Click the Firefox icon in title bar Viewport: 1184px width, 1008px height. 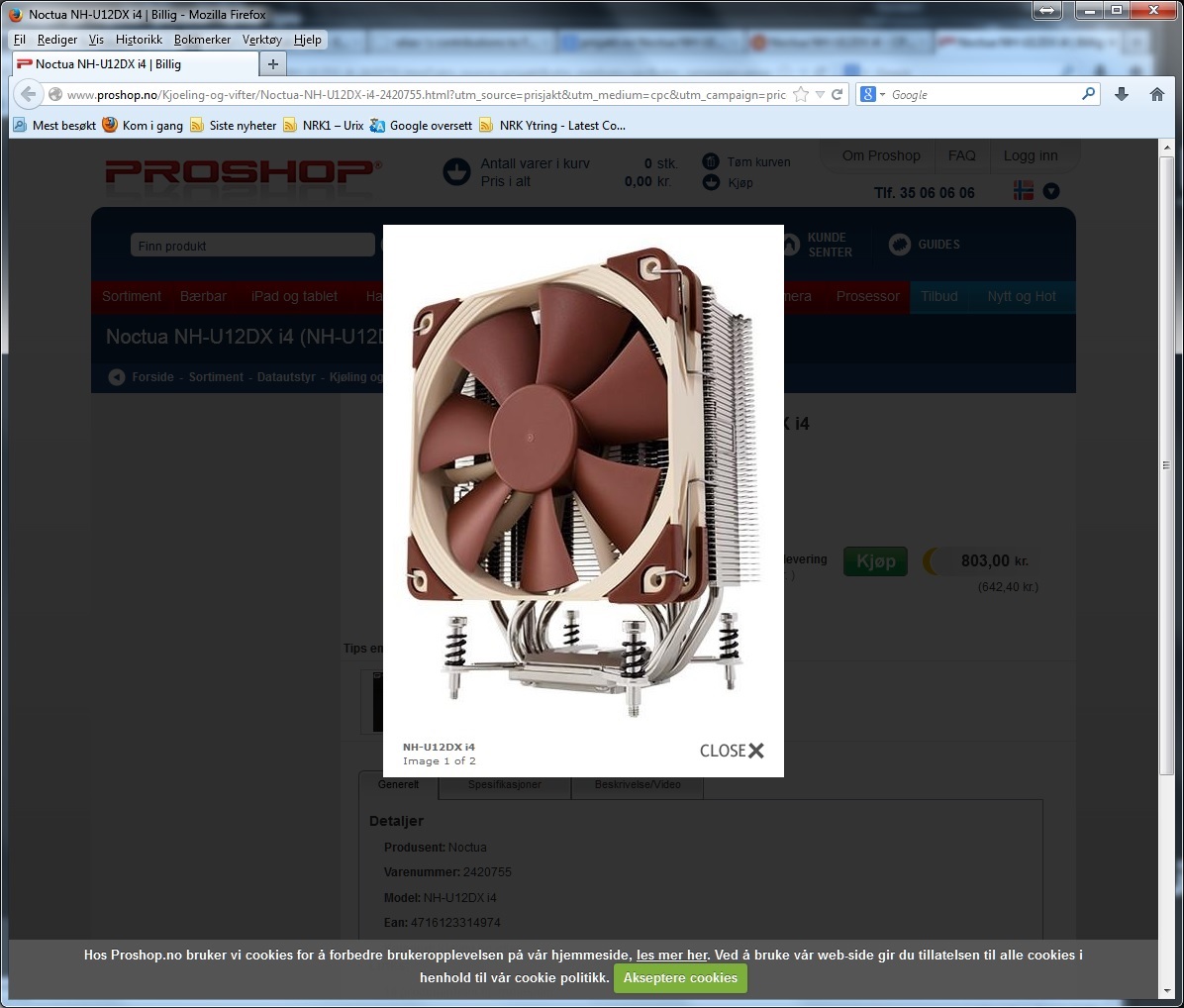pyautogui.click(x=15, y=14)
